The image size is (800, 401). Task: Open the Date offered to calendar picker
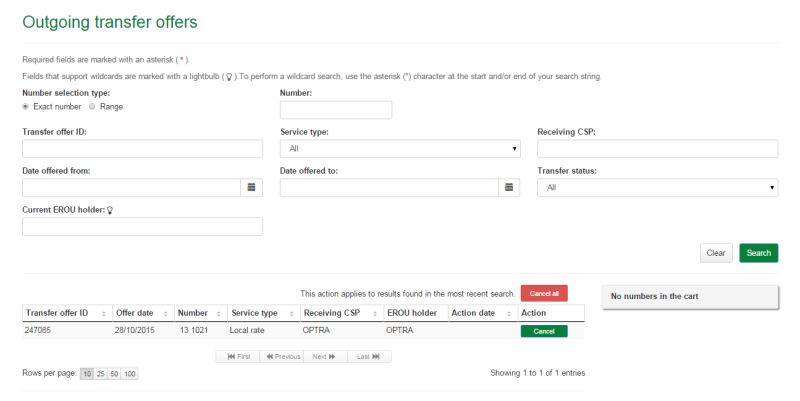(509, 187)
